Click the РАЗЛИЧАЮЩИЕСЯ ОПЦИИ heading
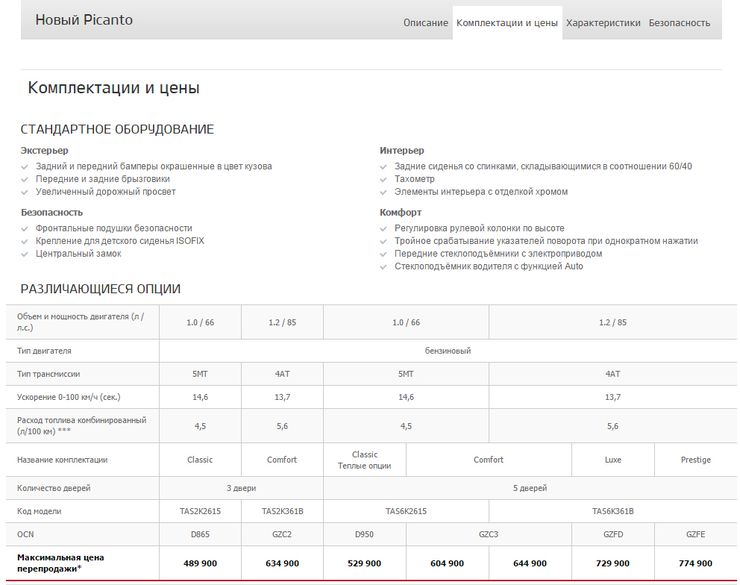Image resolution: width=740 pixels, height=585 pixels. [101, 289]
